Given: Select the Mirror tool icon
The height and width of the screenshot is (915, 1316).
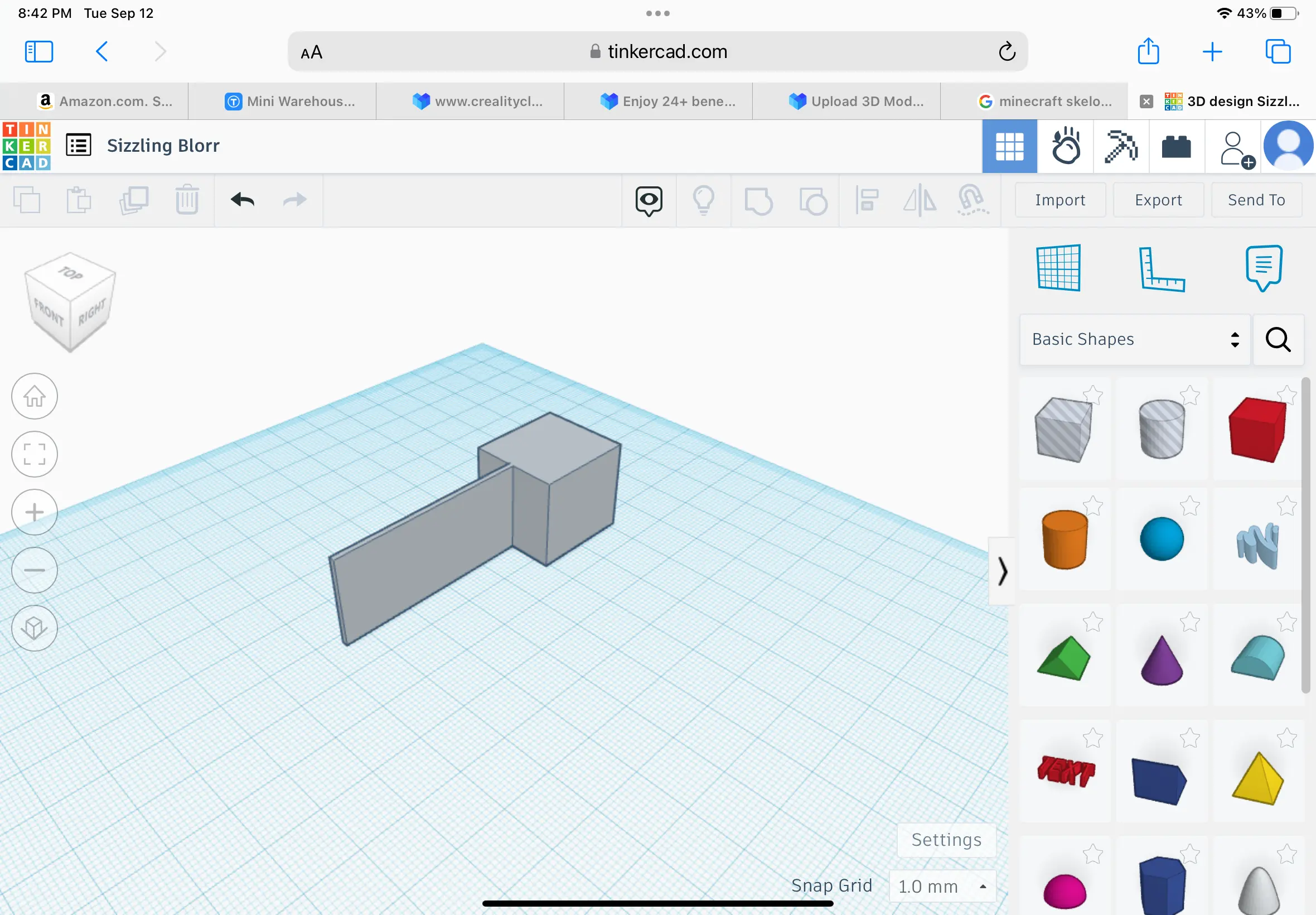Looking at the screenshot, I should pos(920,201).
